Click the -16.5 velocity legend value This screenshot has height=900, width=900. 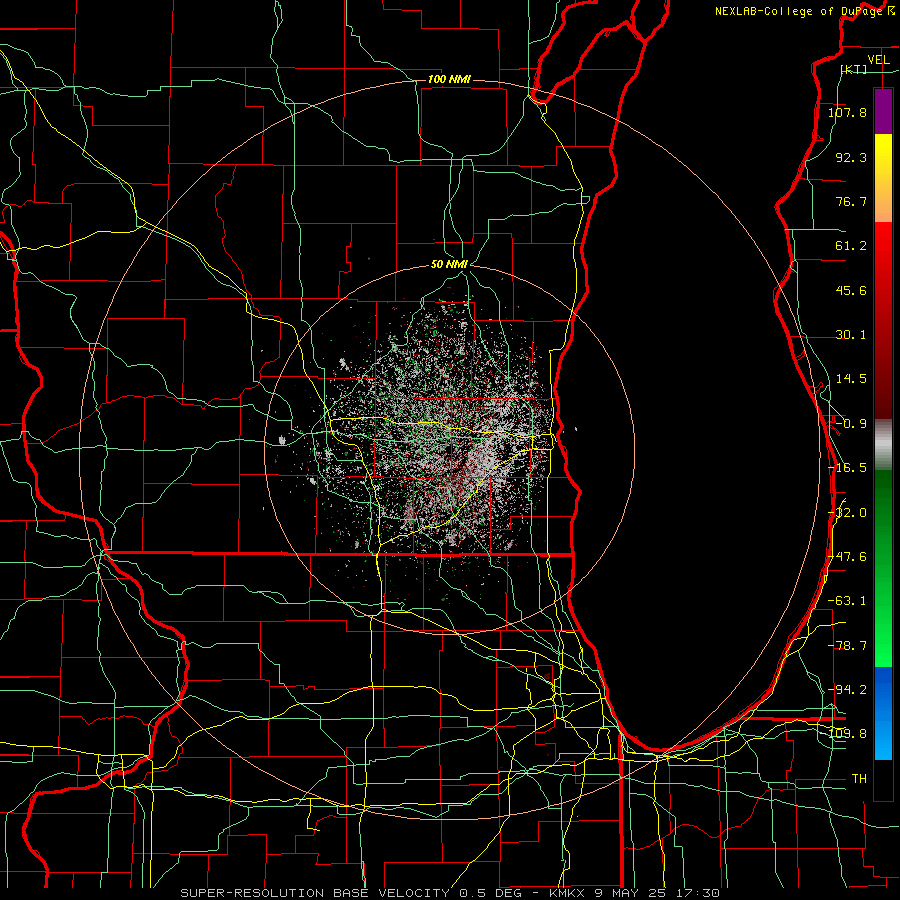point(847,468)
